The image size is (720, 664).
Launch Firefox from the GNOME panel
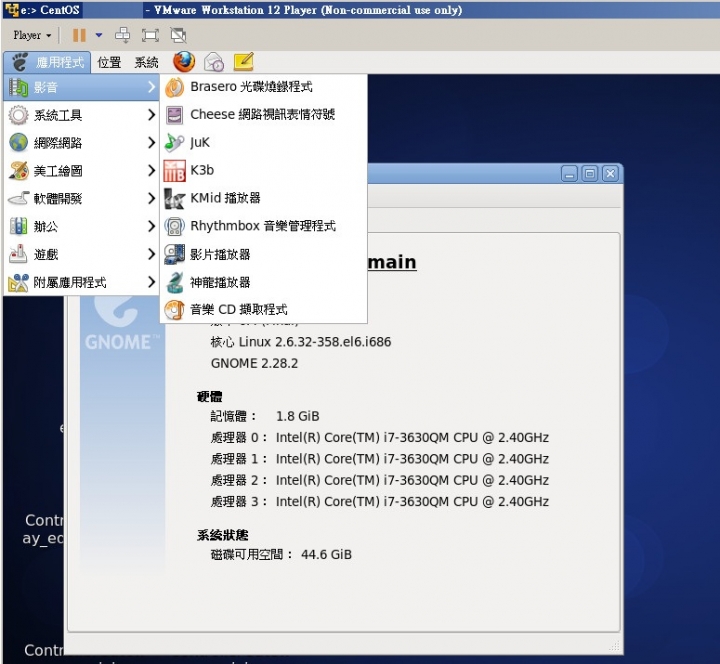pos(184,62)
